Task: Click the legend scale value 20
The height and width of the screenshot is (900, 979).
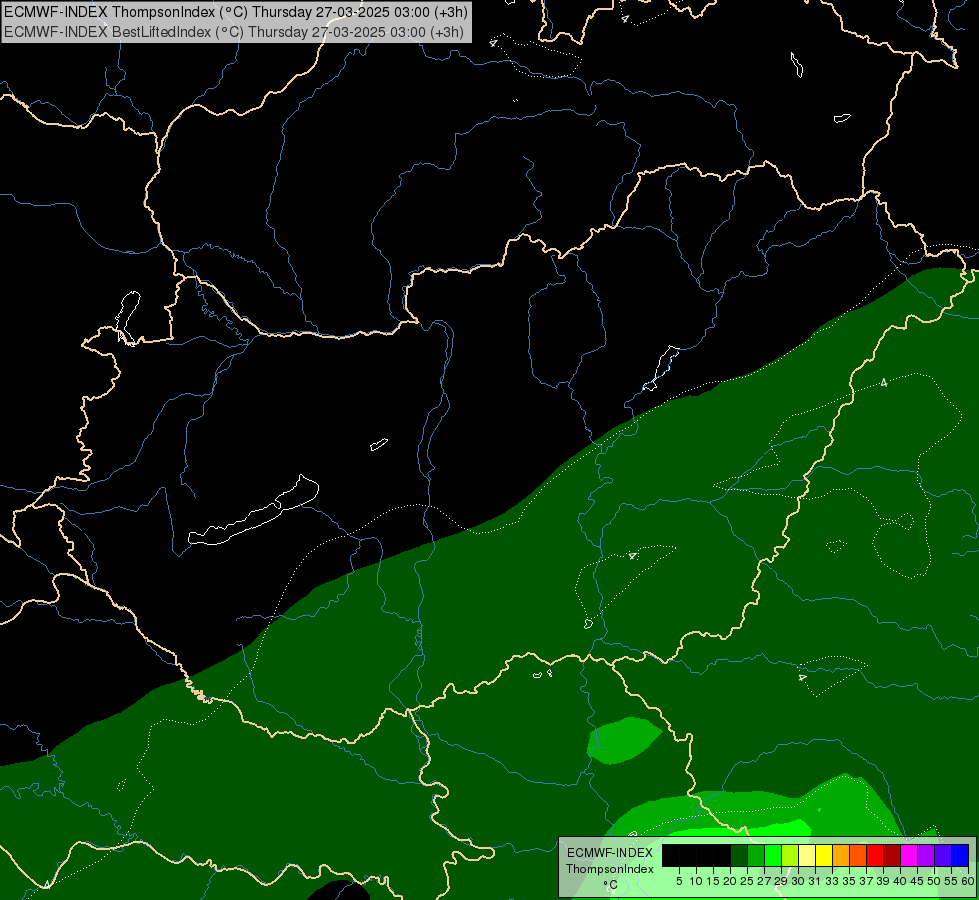Action: [x=730, y=881]
